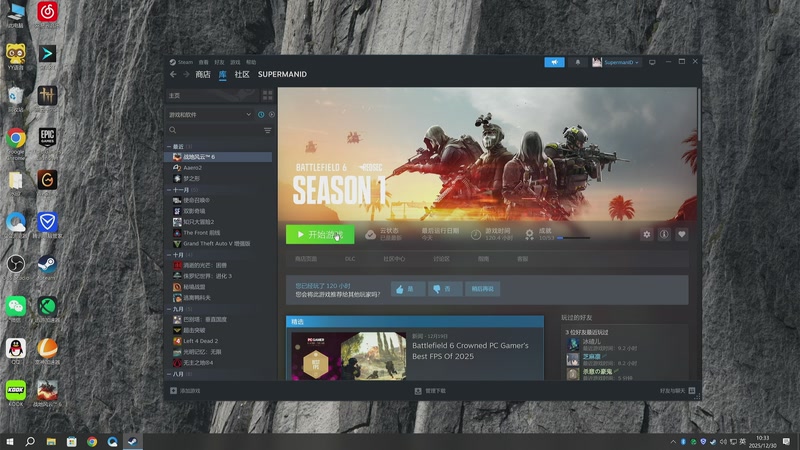Viewport: 800px width, 450px height.
Task: Collapse the 八月 category
Action: click(x=169, y=374)
